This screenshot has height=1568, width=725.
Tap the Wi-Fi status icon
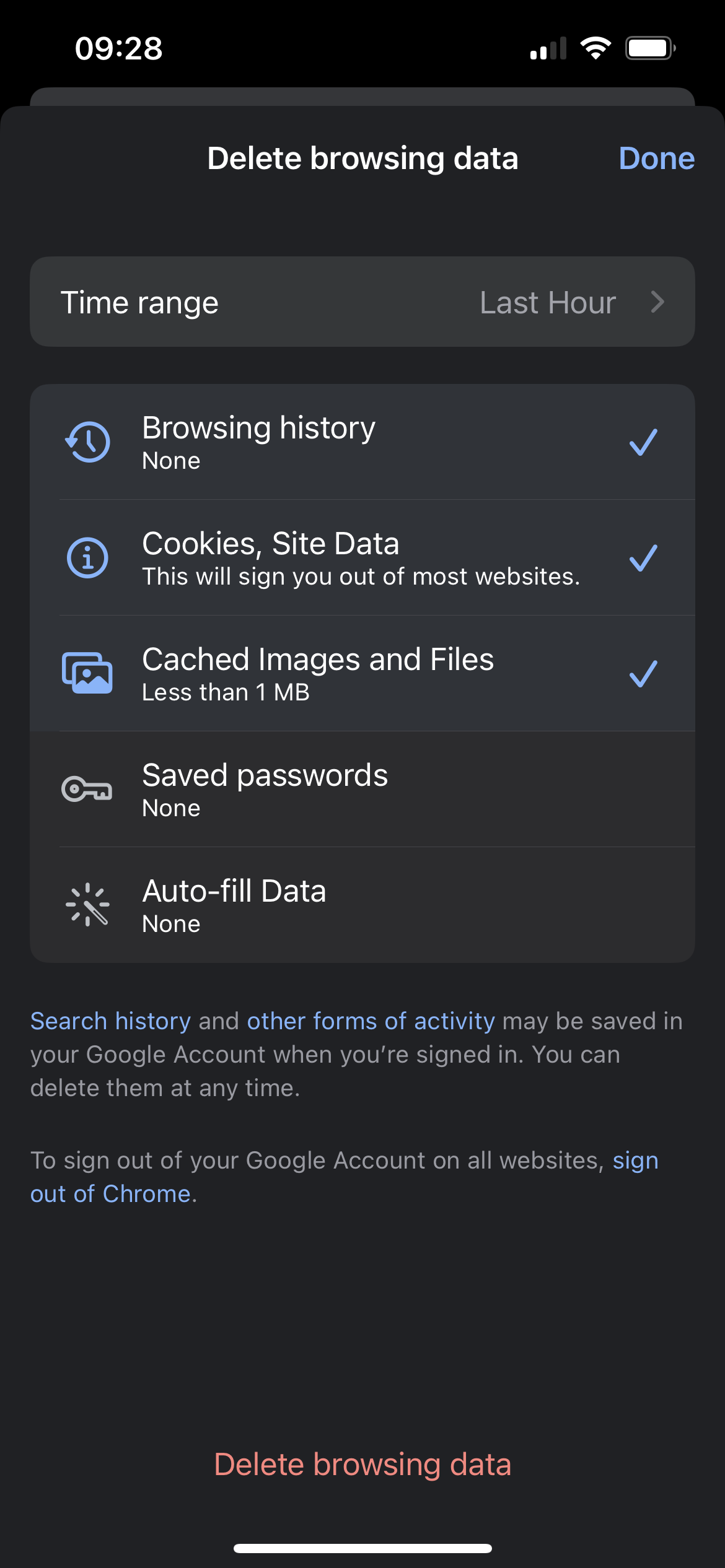595,48
